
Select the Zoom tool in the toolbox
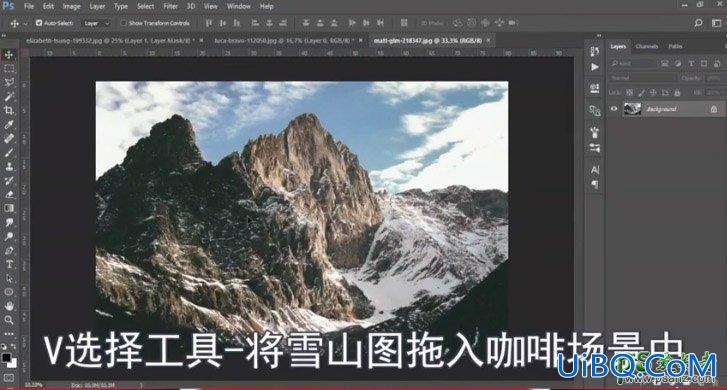pyautogui.click(x=9, y=320)
